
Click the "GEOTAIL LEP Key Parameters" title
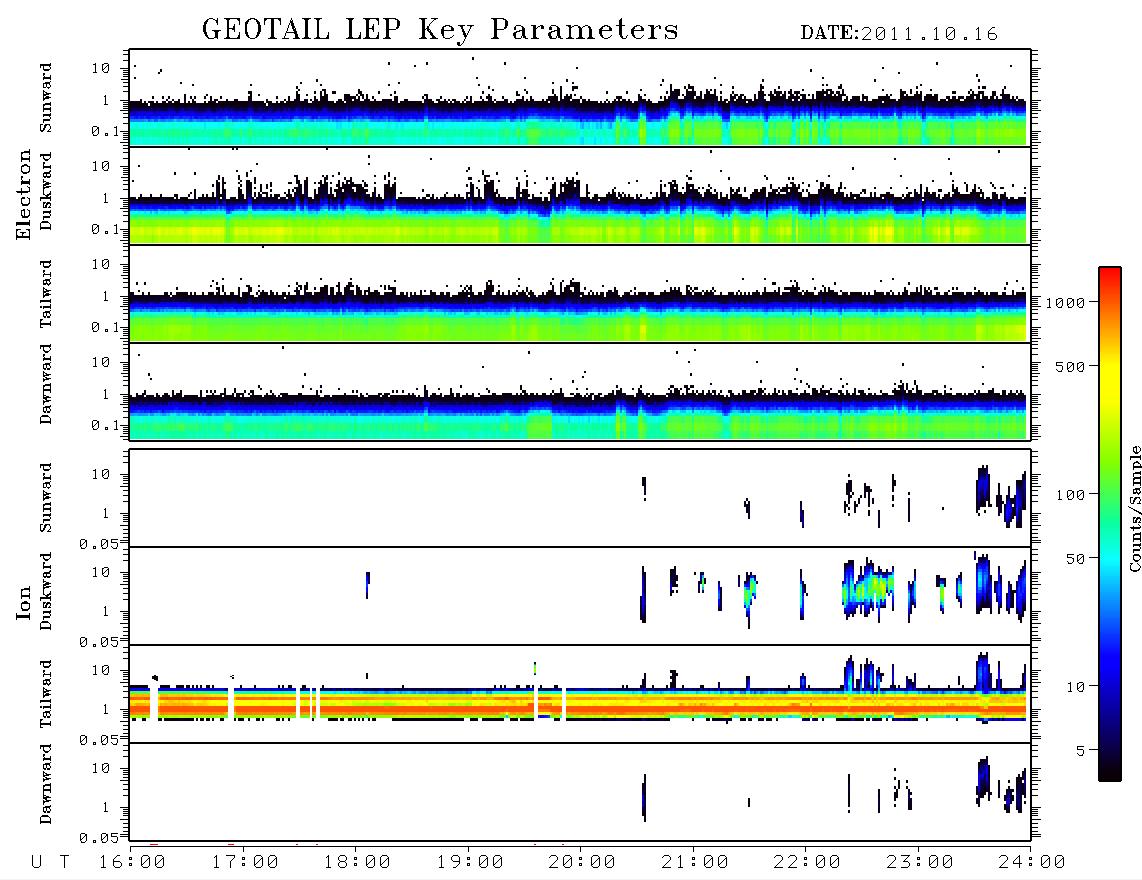(440, 30)
